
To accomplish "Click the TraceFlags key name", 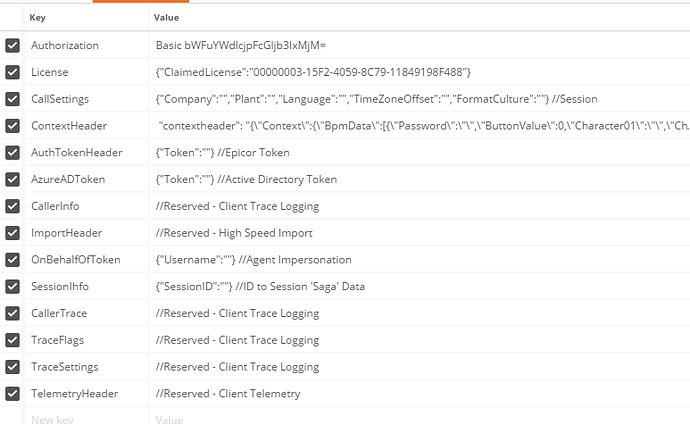I will coord(57,340).
